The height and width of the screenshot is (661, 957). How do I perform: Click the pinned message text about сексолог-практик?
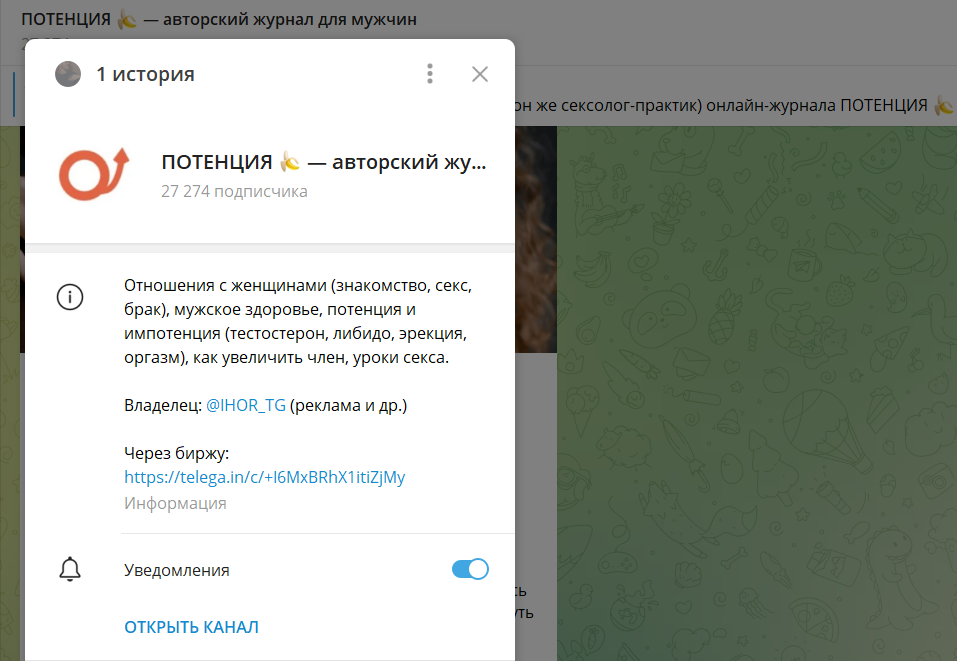point(732,106)
